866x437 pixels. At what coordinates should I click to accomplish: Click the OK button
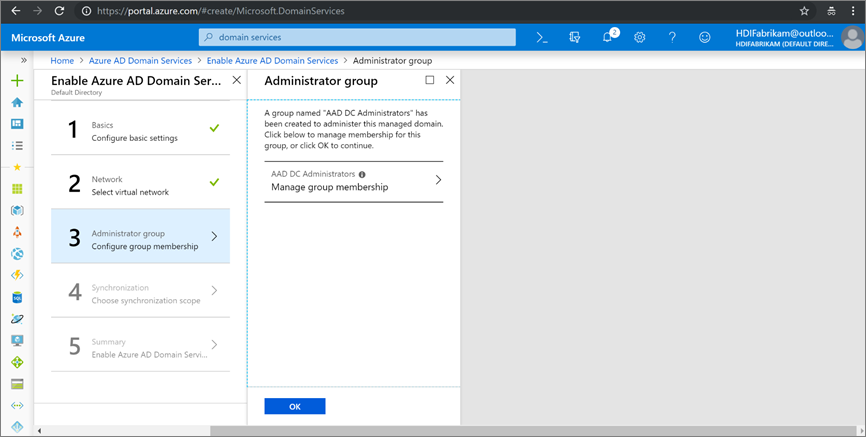point(295,406)
